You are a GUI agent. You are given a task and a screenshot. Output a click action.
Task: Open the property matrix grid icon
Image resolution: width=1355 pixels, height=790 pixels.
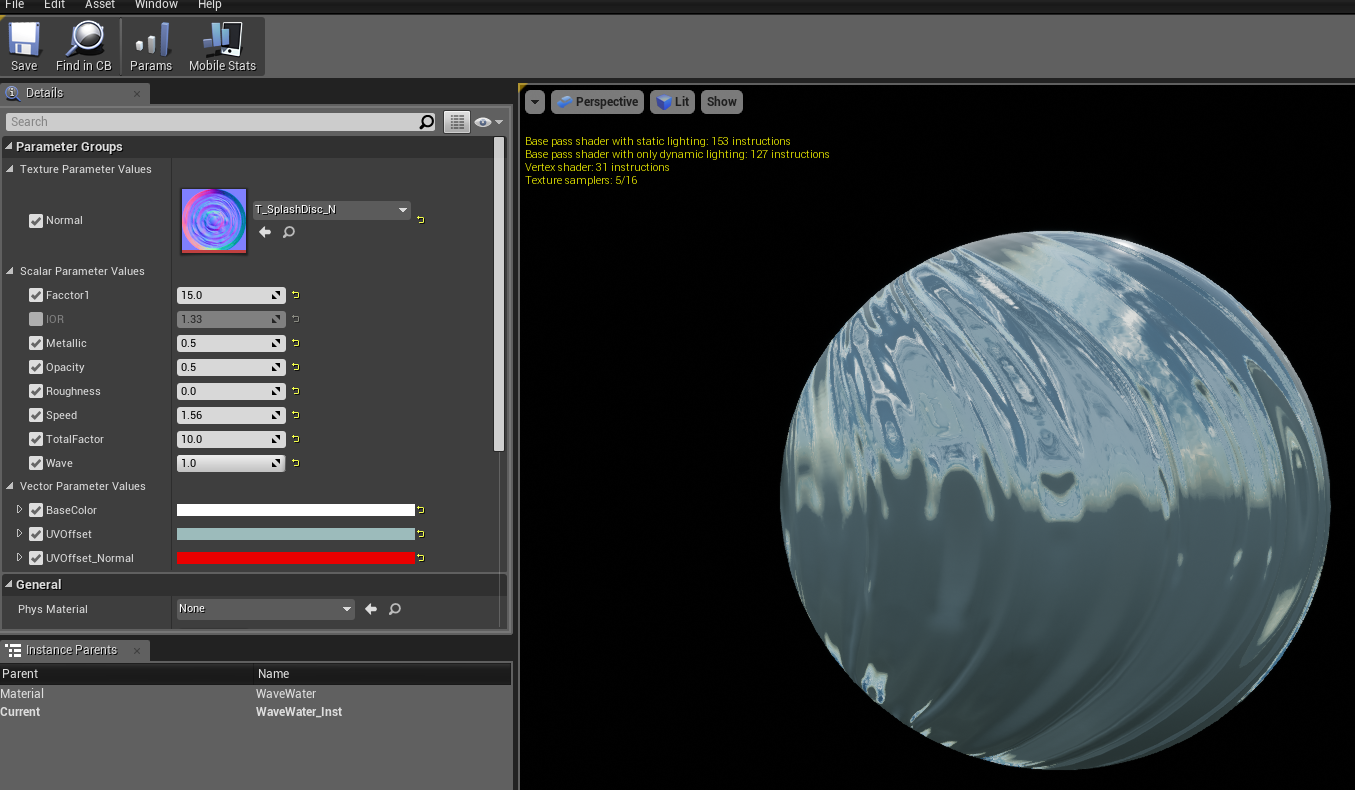457,122
